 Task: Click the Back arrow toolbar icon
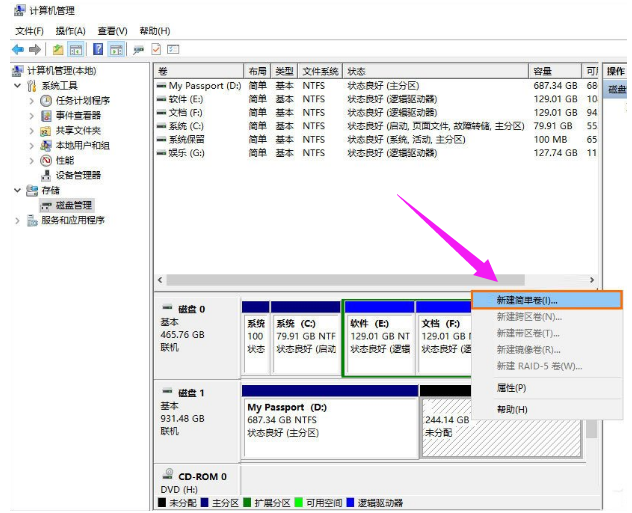(17, 49)
